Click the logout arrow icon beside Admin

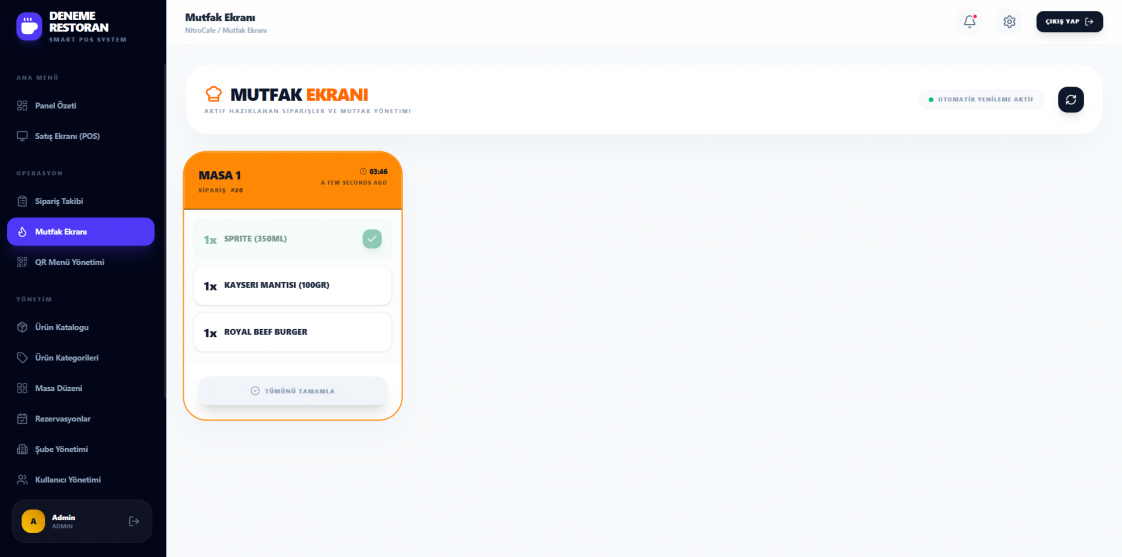[134, 521]
